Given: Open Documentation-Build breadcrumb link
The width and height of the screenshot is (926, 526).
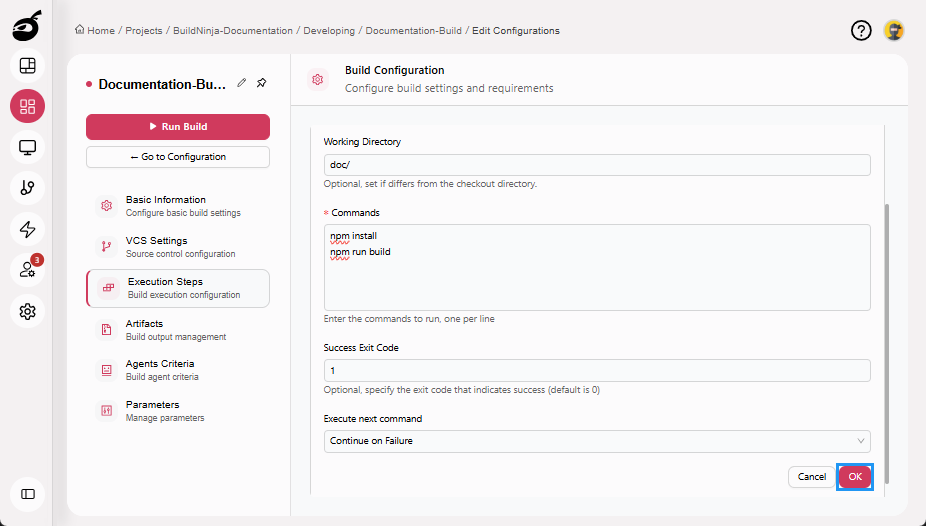Looking at the screenshot, I should tap(413, 31).
